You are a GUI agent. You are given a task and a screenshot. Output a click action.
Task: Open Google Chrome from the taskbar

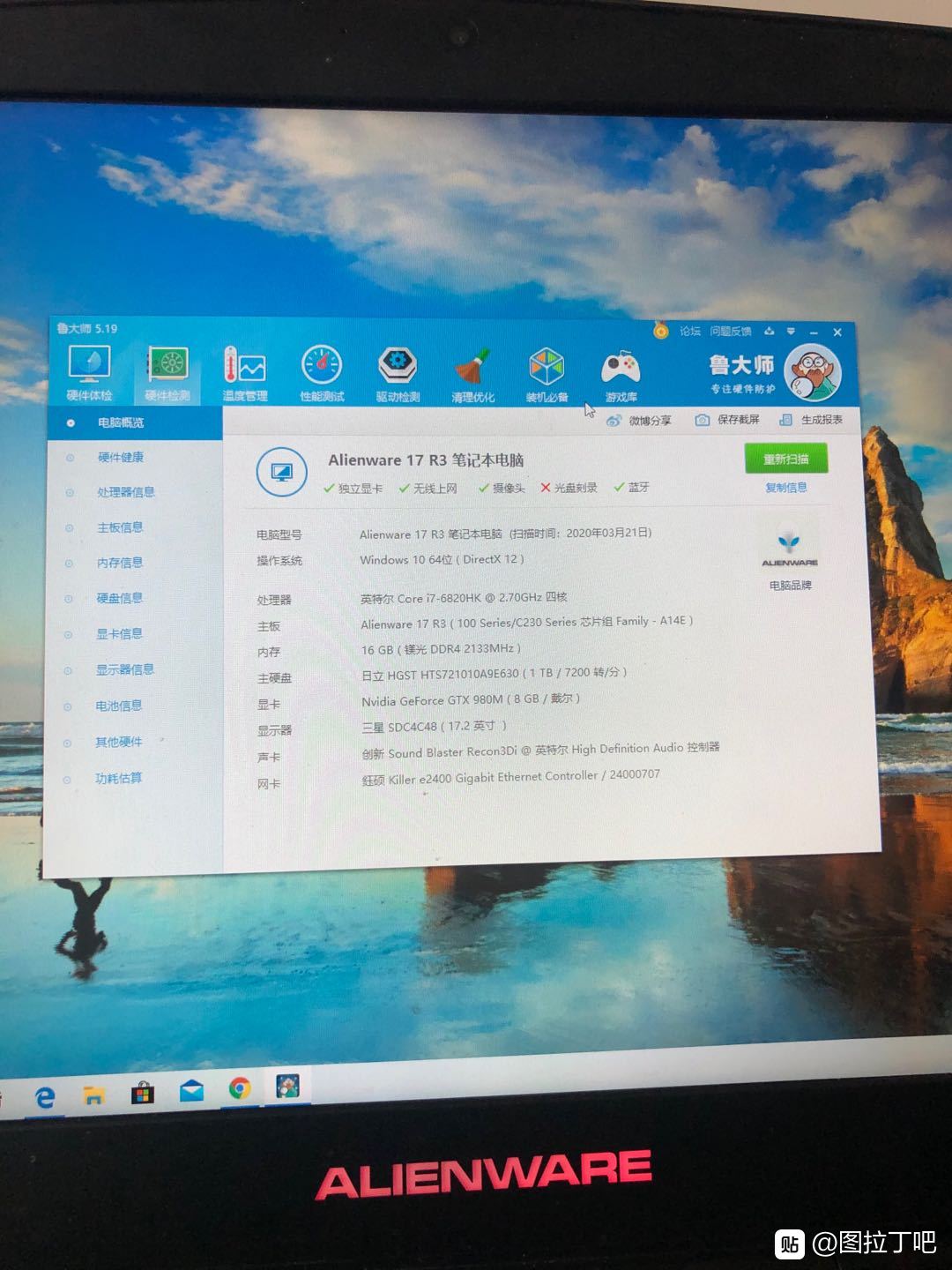[x=240, y=1088]
